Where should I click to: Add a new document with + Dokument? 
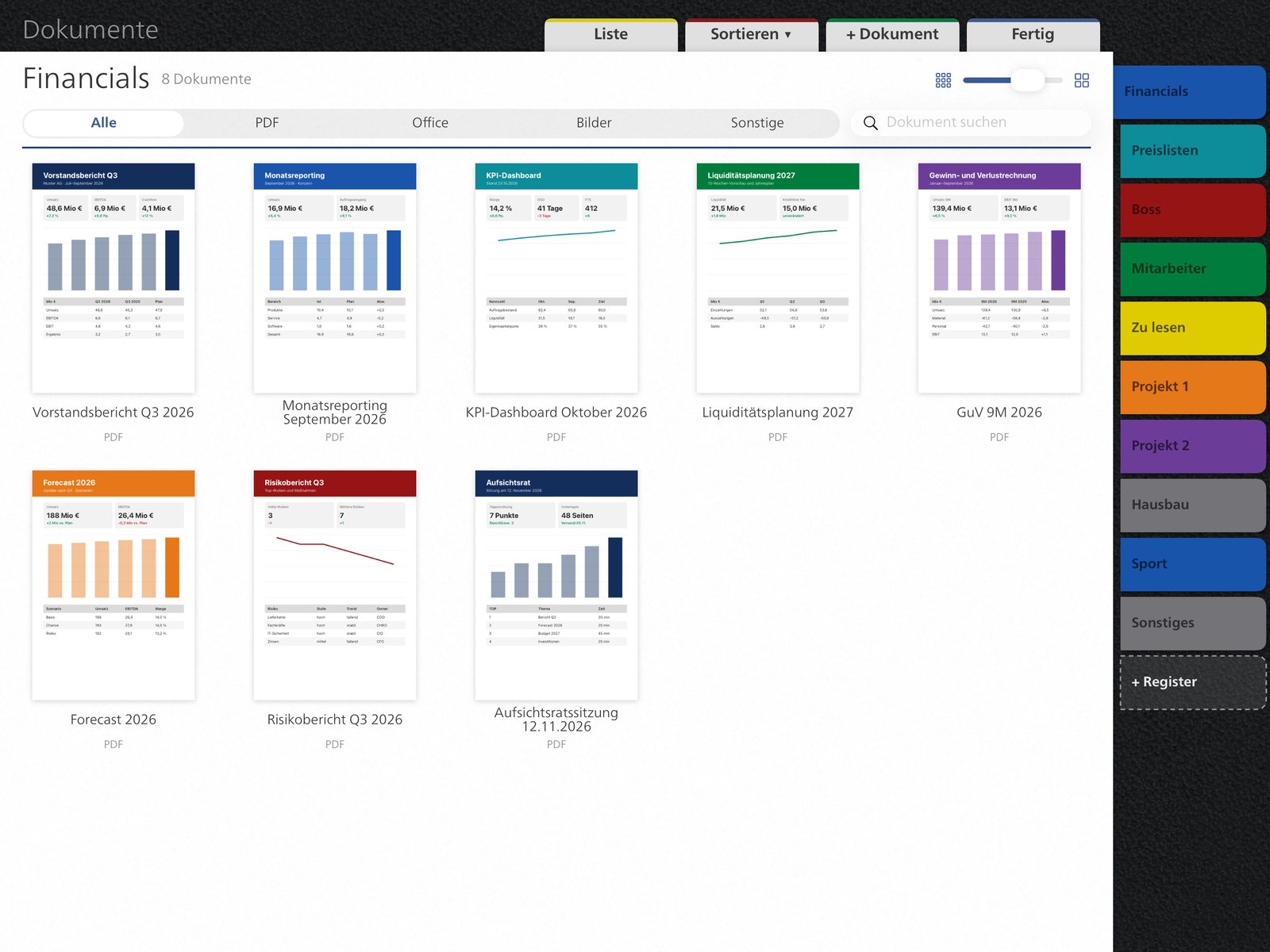(x=892, y=34)
